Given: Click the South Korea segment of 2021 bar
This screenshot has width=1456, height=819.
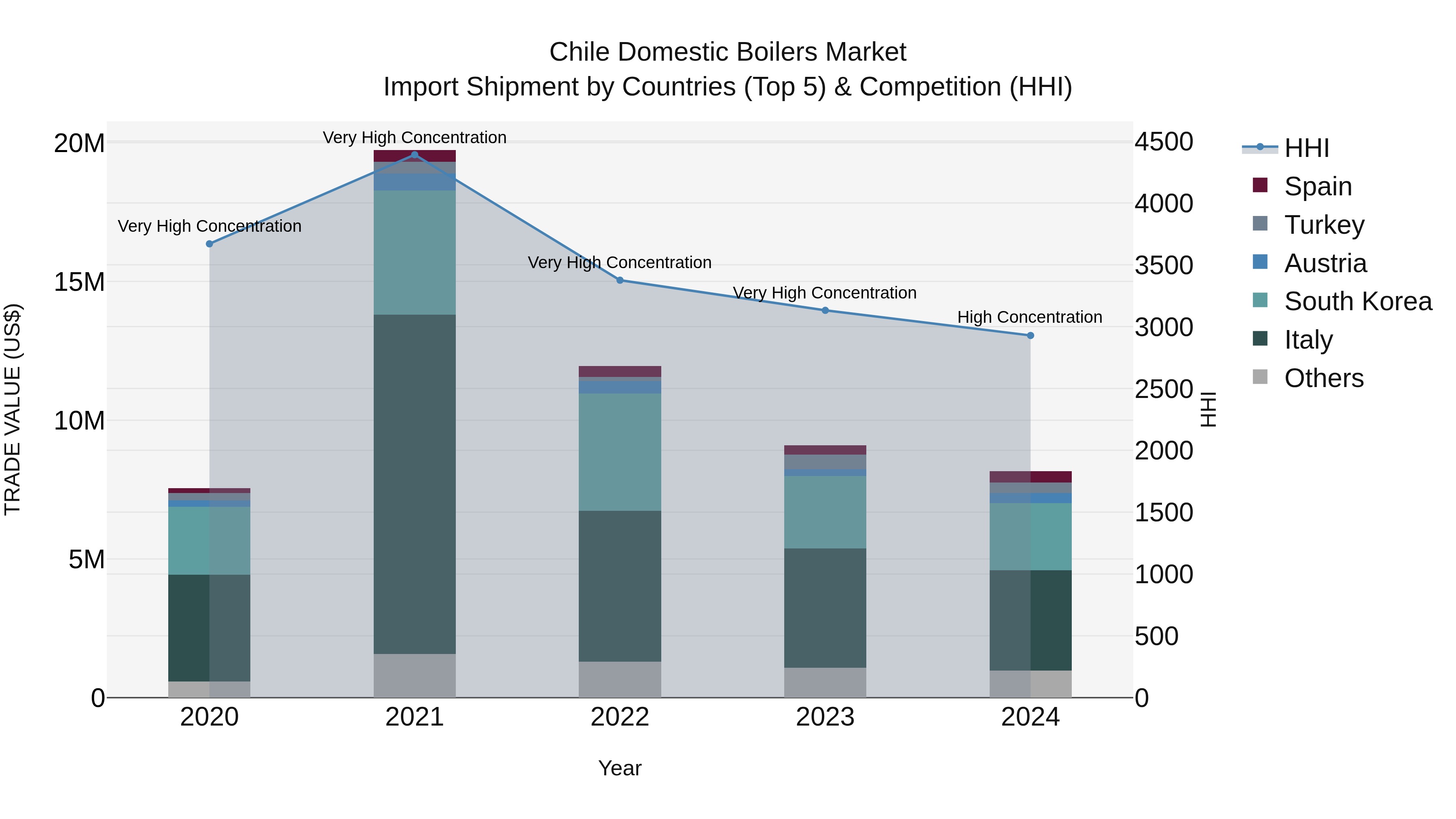Looking at the screenshot, I should pos(414,253).
